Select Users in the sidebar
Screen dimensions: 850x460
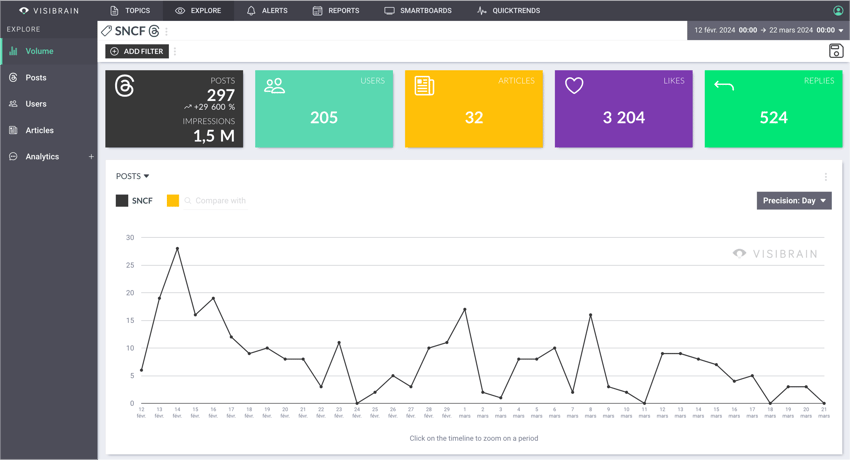coord(49,103)
